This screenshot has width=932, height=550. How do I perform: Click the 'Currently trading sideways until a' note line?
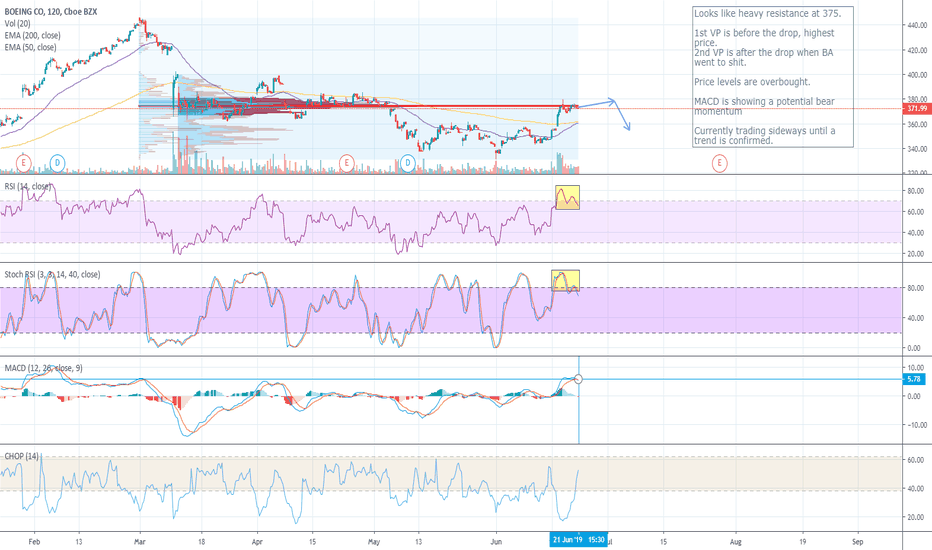coord(764,130)
